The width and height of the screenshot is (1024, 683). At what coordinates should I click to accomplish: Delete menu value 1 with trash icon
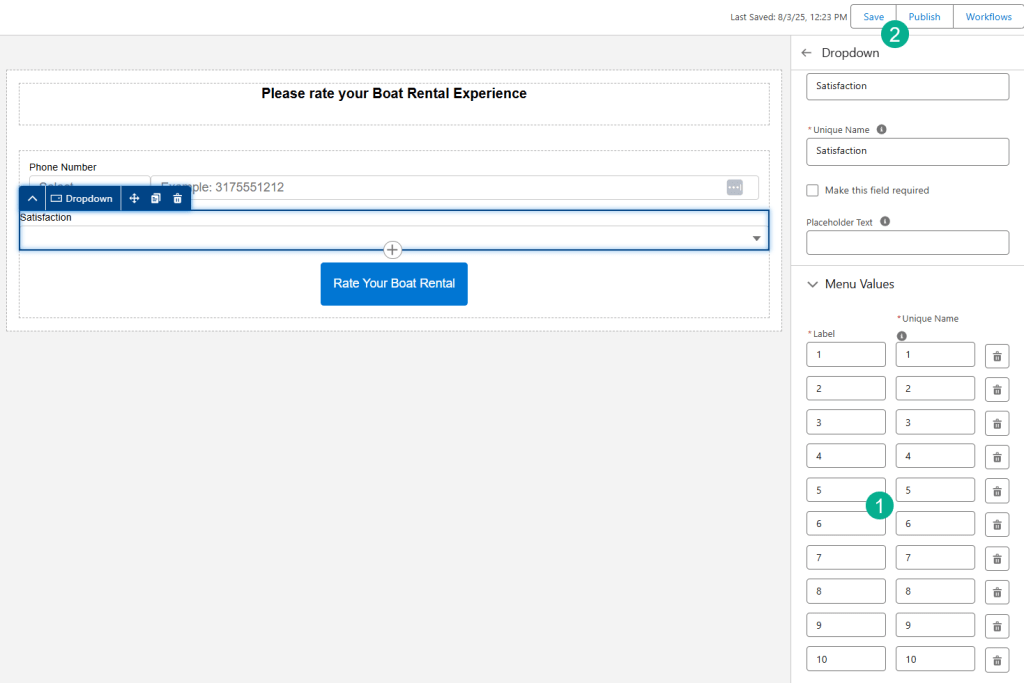coord(997,356)
